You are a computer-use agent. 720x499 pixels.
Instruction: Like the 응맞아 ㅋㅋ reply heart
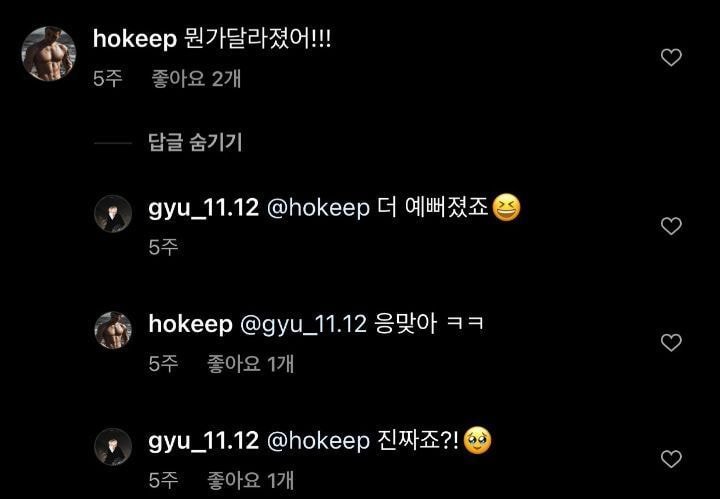pyautogui.click(x=671, y=342)
